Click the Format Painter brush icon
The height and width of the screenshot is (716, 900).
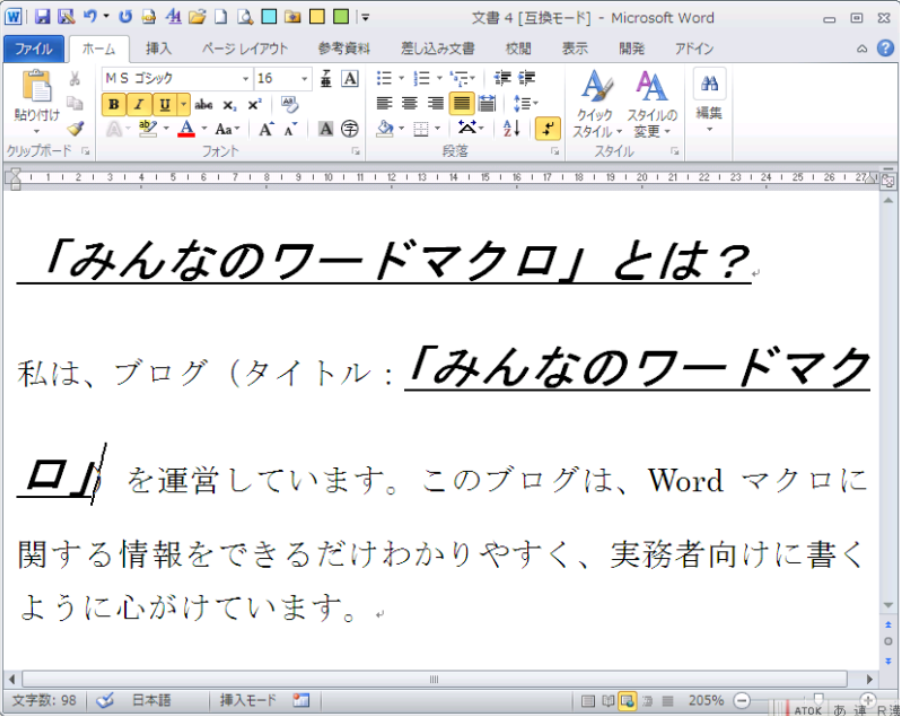tap(75, 128)
